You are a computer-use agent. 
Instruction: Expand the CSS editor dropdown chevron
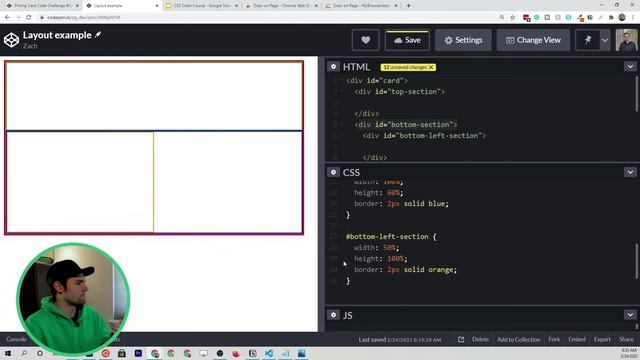point(630,172)
